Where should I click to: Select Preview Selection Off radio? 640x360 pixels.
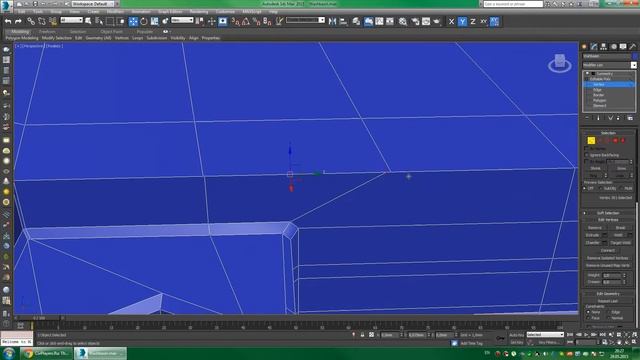[x=585, y=189]
